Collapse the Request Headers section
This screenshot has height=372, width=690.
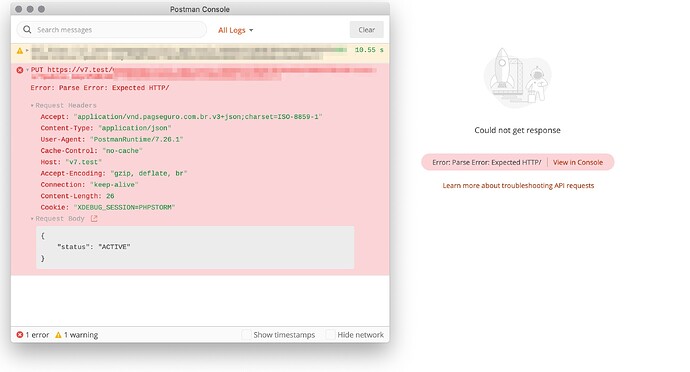32,106
